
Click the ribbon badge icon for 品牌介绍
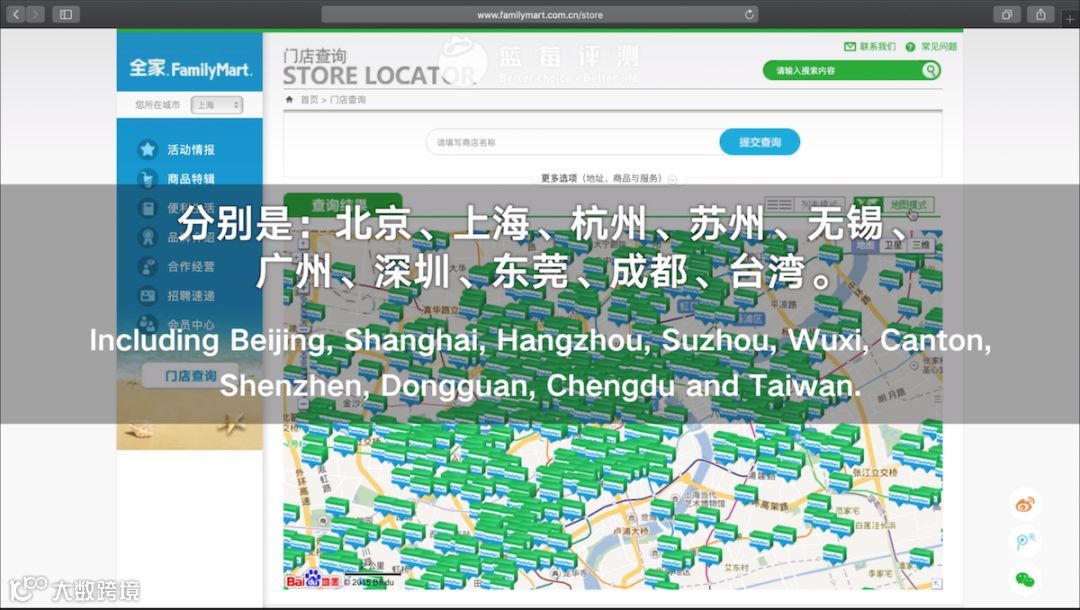pyautogui.click(x=147, y=237)
